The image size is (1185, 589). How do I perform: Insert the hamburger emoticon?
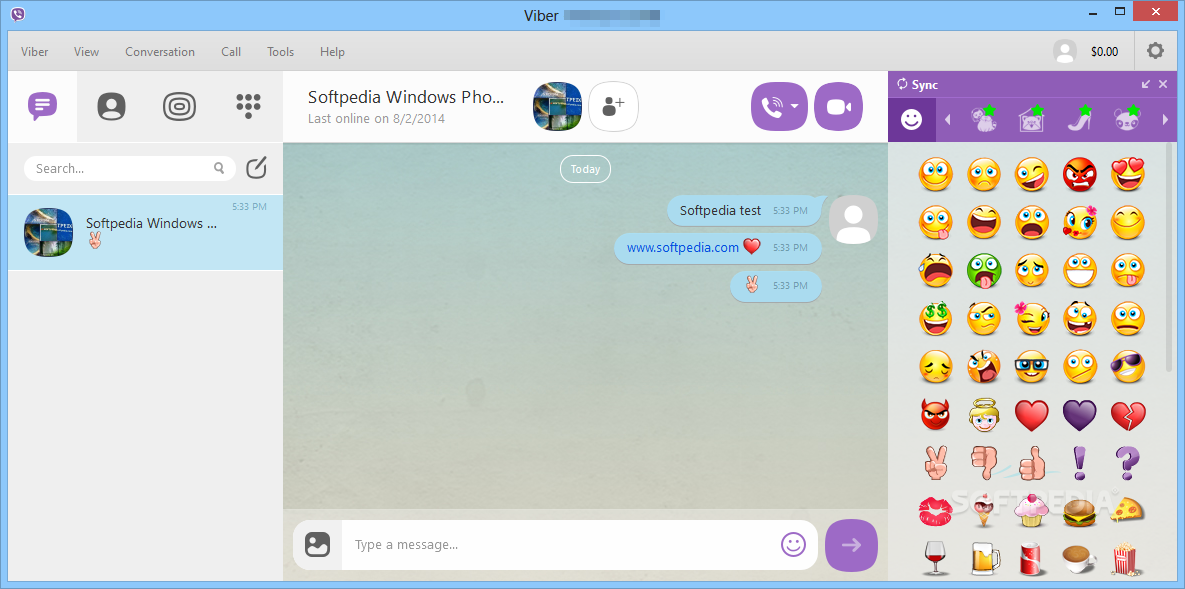point(1079,512)
